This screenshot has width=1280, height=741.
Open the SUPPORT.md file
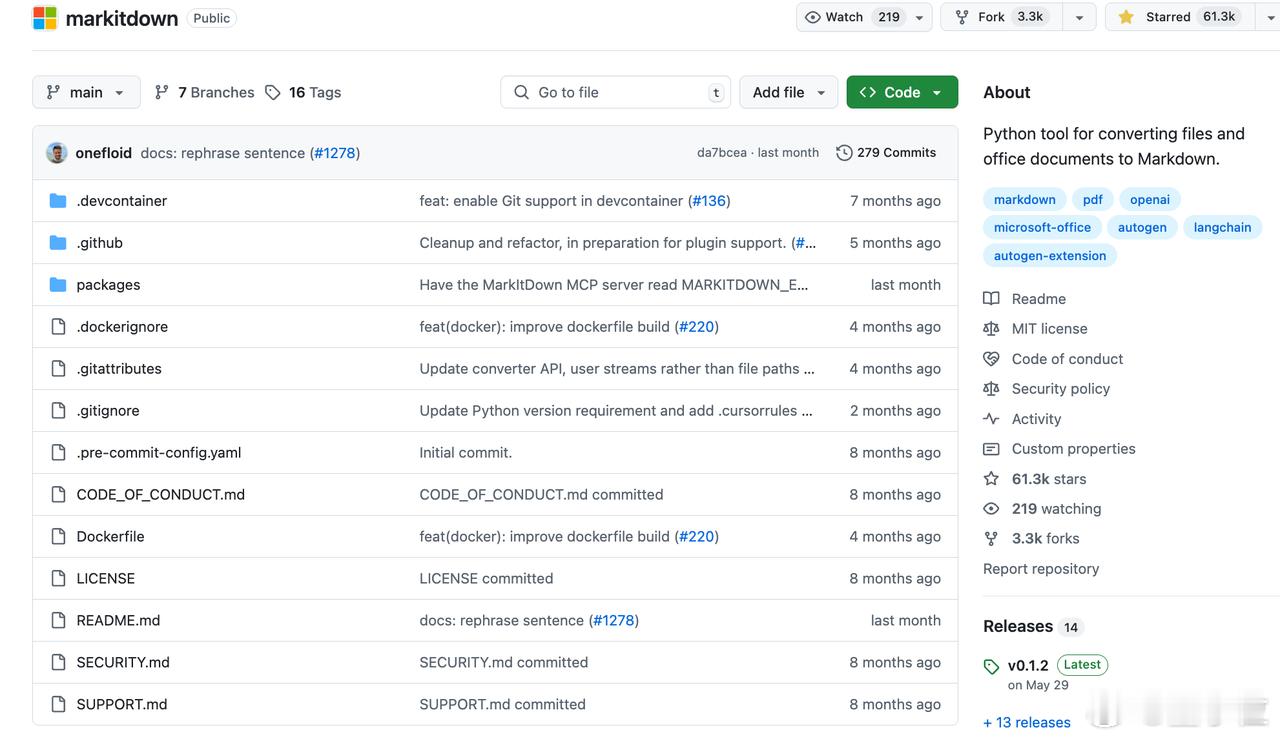pyautogui.click(x=122, y=705)
